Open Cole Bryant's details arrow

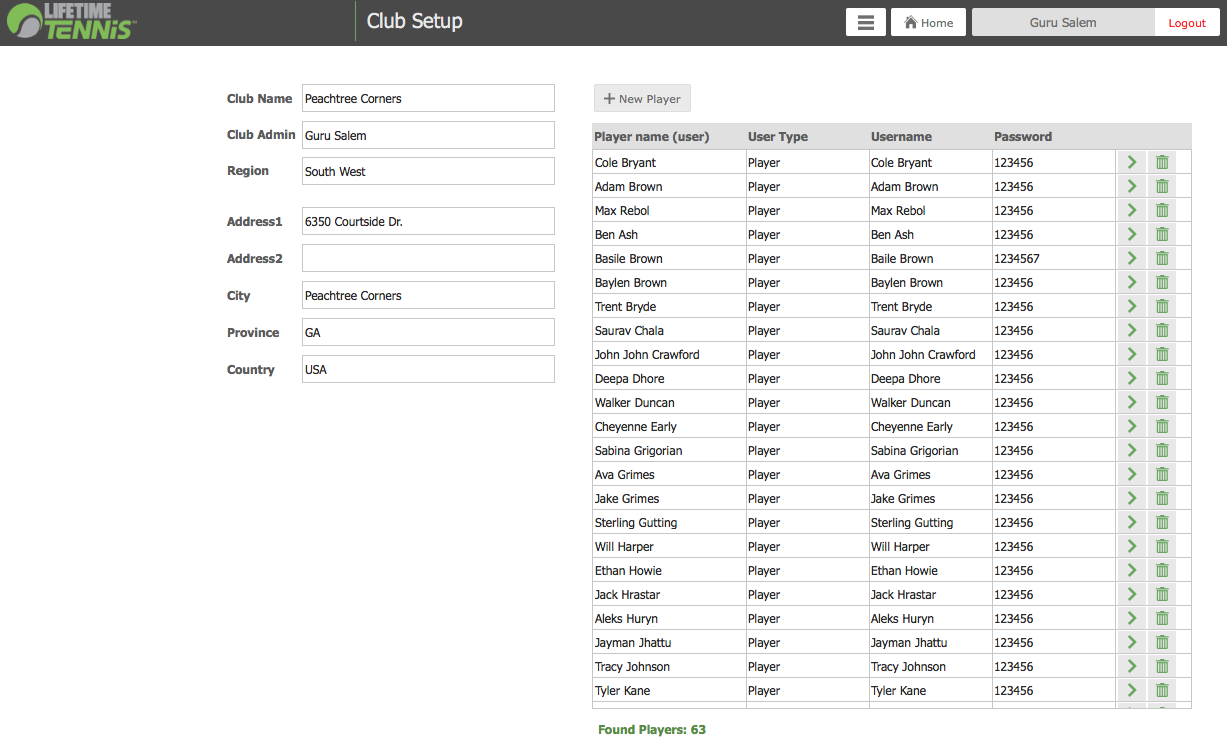click(1132, 162)
